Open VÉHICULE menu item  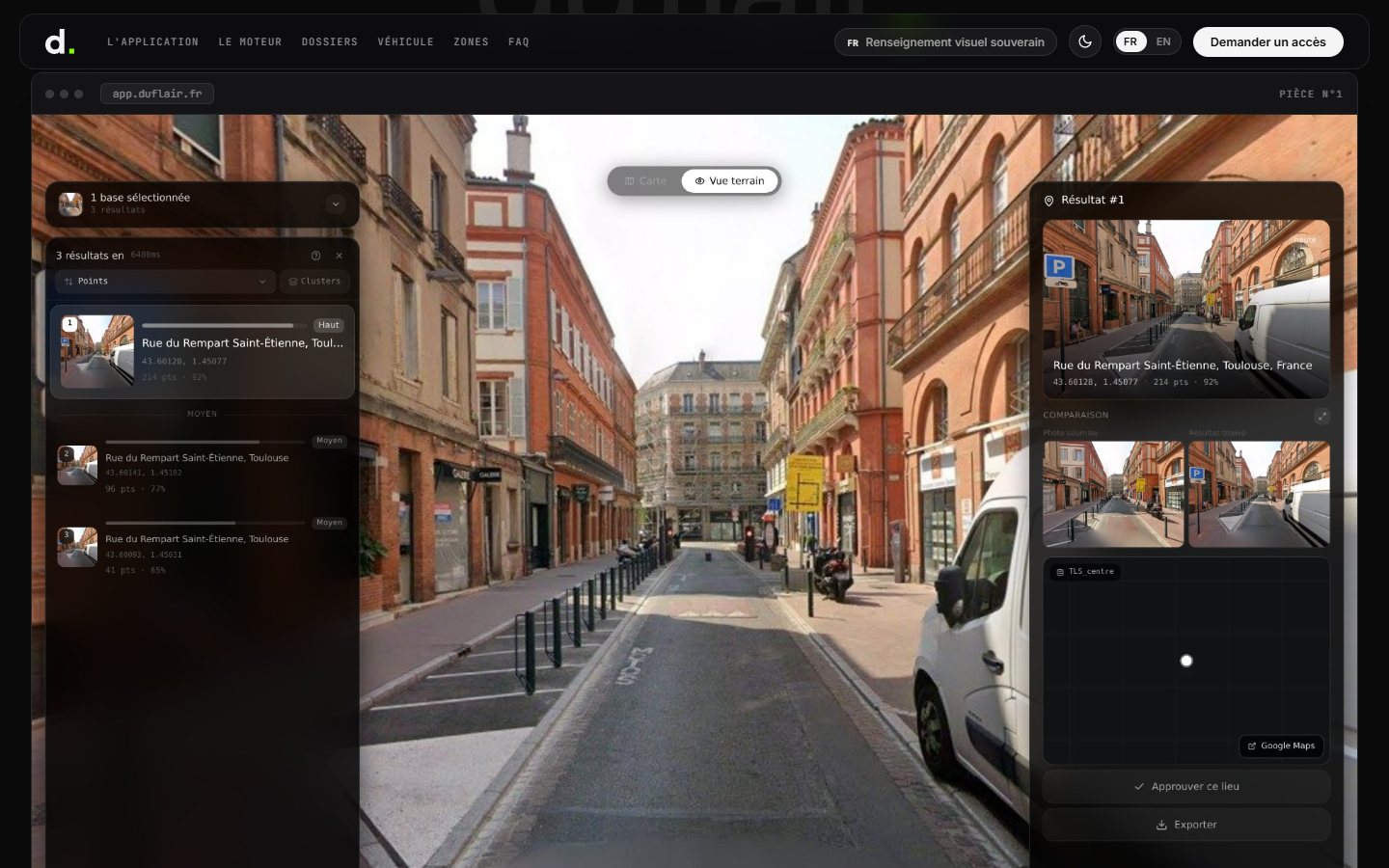pos(405,41)
